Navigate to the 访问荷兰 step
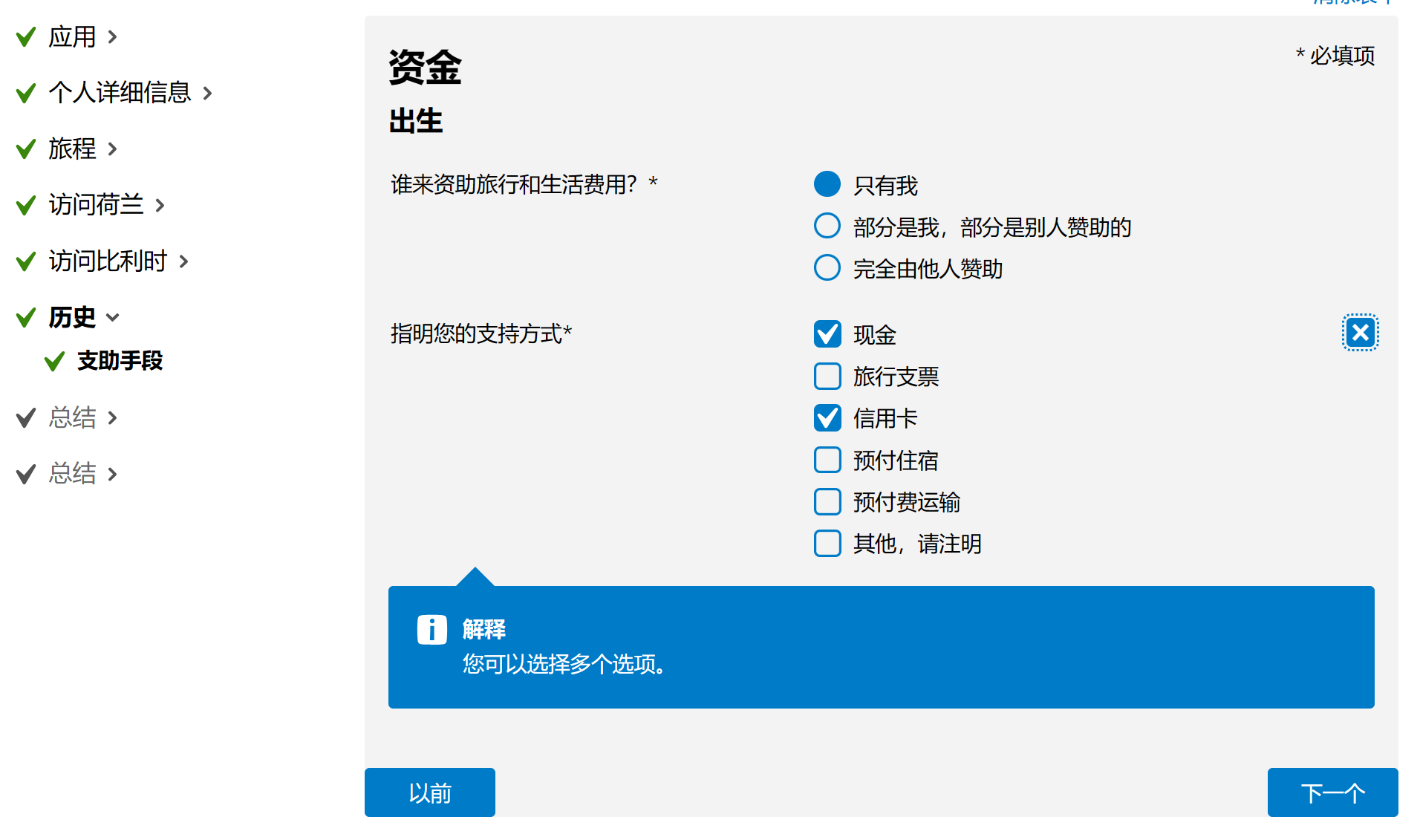Screen dimensions: 1420x840 point(96,205)
